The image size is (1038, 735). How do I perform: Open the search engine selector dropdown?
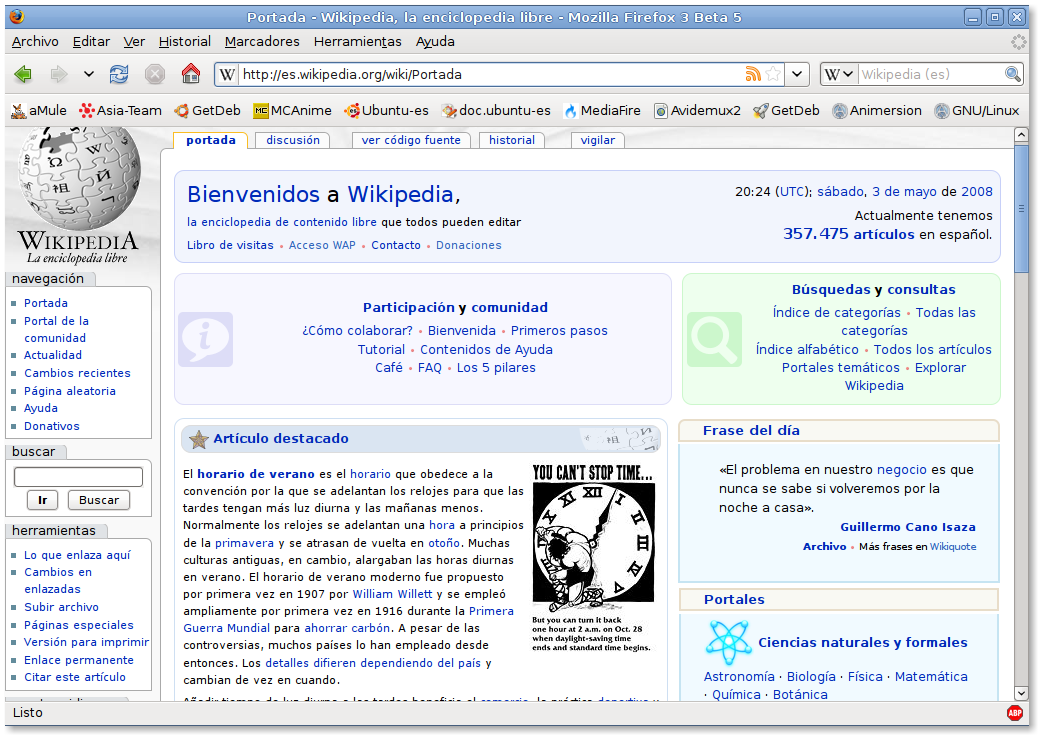click(839, 74)
